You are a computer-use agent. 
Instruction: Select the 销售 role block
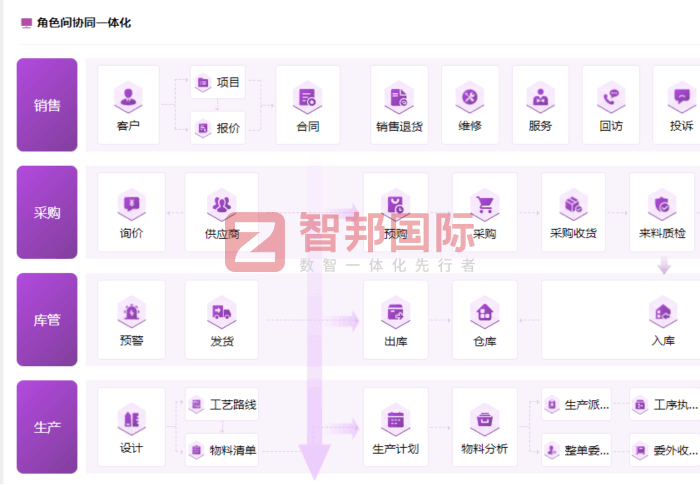coord(47,105)
